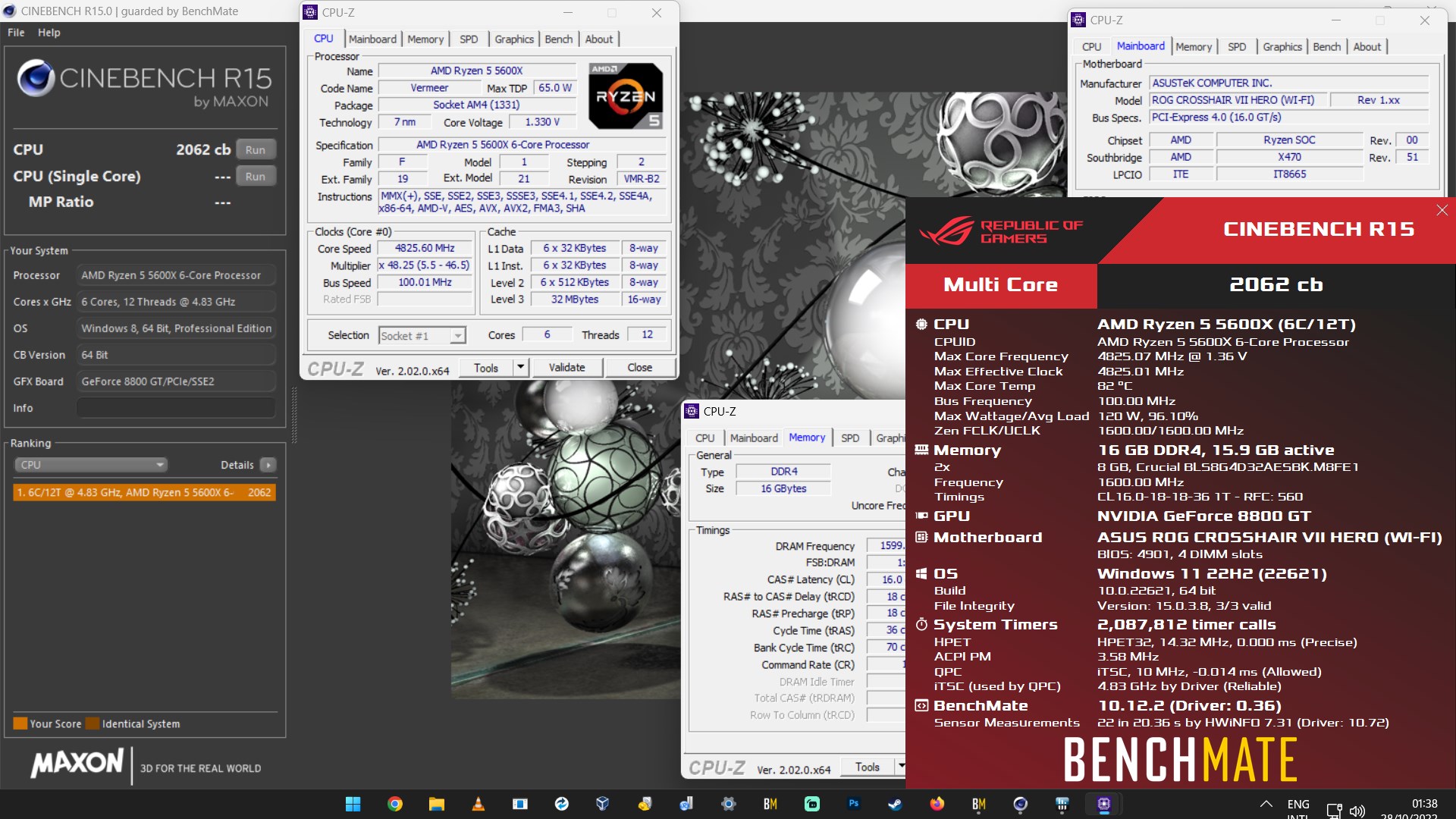The width and height of the screenshot is (1456, 819).
Task: Run the CPU multi-core benchmark
Action: tap(256, 149)
